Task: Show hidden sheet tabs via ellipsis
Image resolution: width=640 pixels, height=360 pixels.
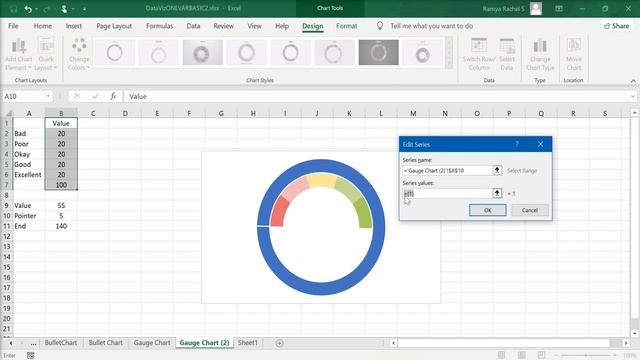Action: pos(33,343)
